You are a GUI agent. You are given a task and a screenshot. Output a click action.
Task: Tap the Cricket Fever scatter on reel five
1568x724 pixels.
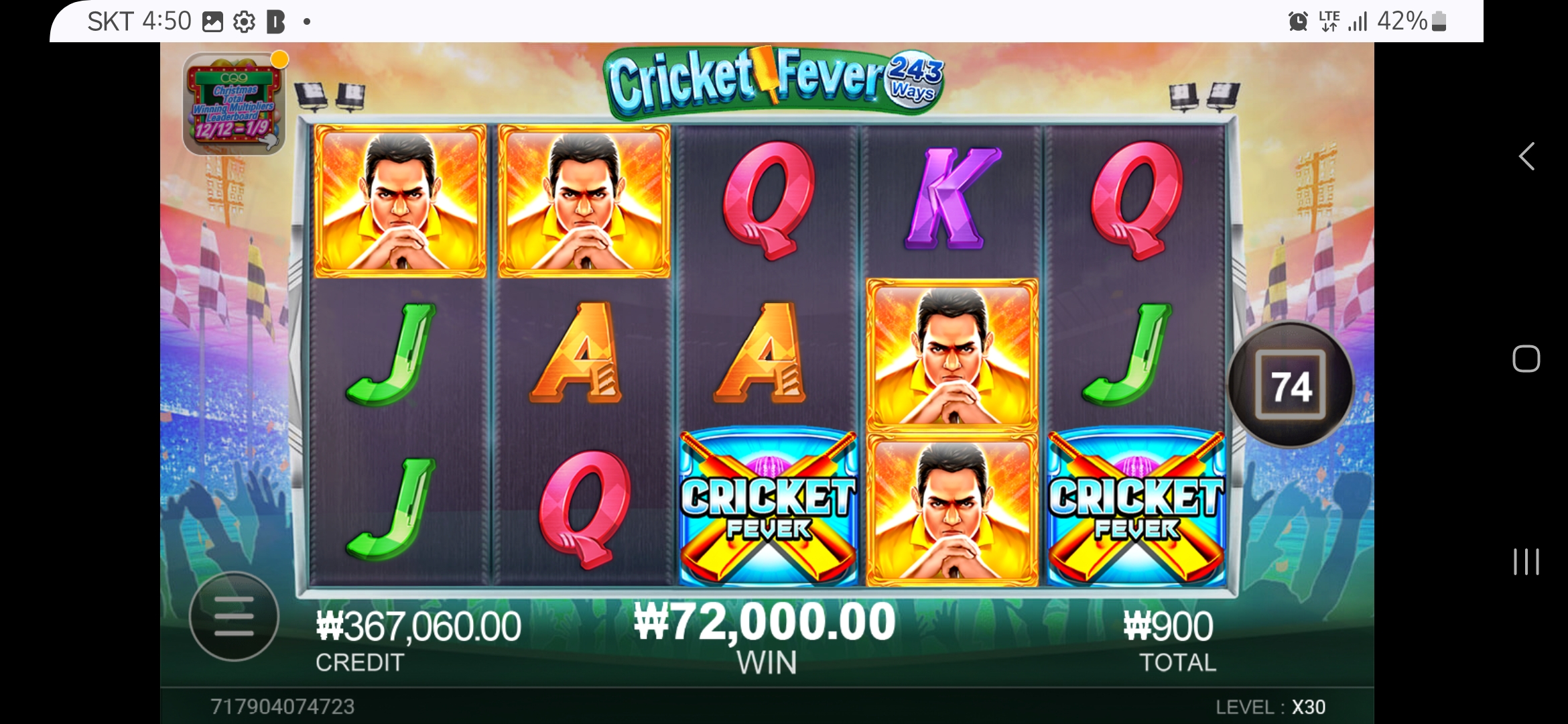(1136, 508)
